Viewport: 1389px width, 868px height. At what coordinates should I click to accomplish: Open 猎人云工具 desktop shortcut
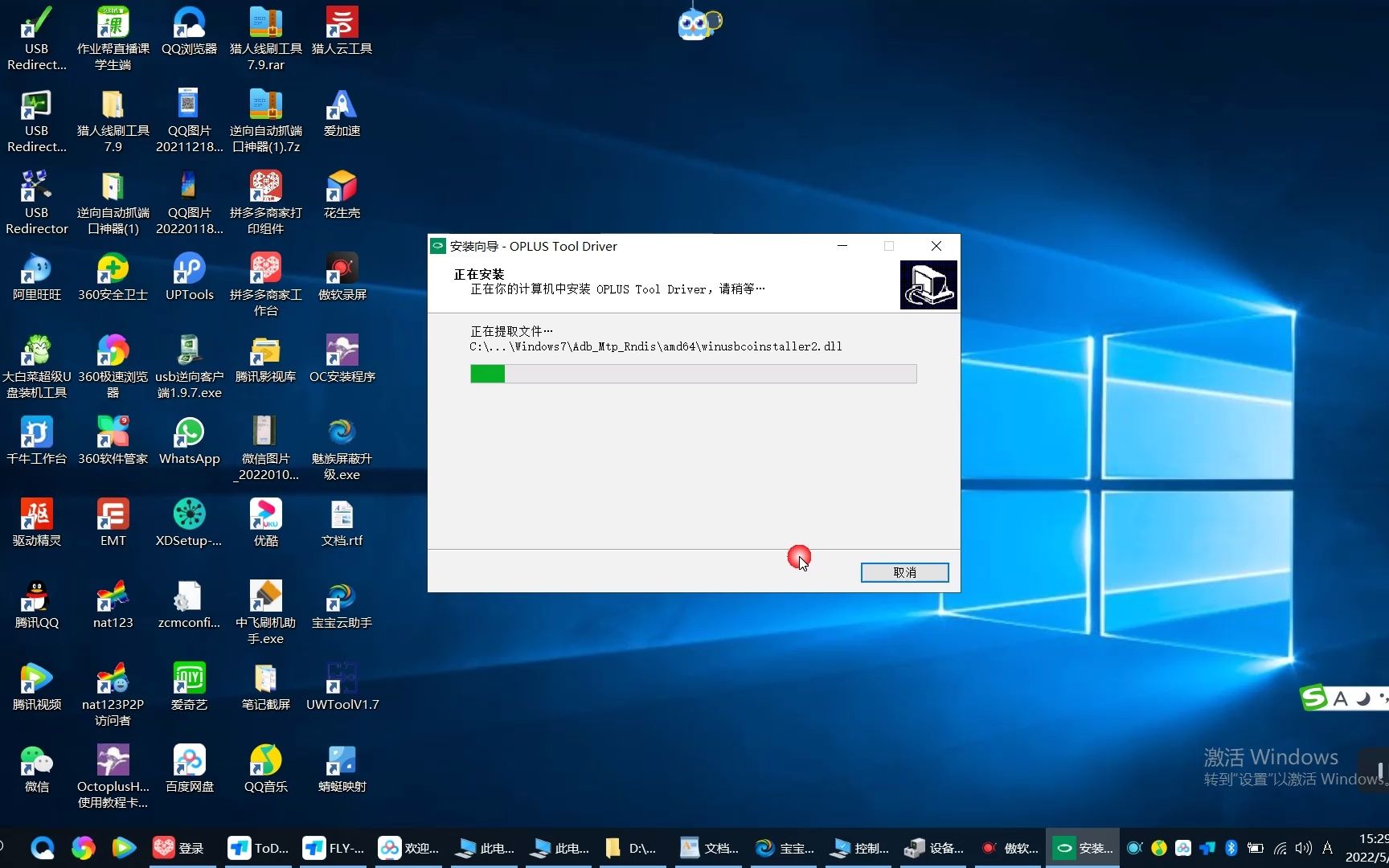(342, 31)
